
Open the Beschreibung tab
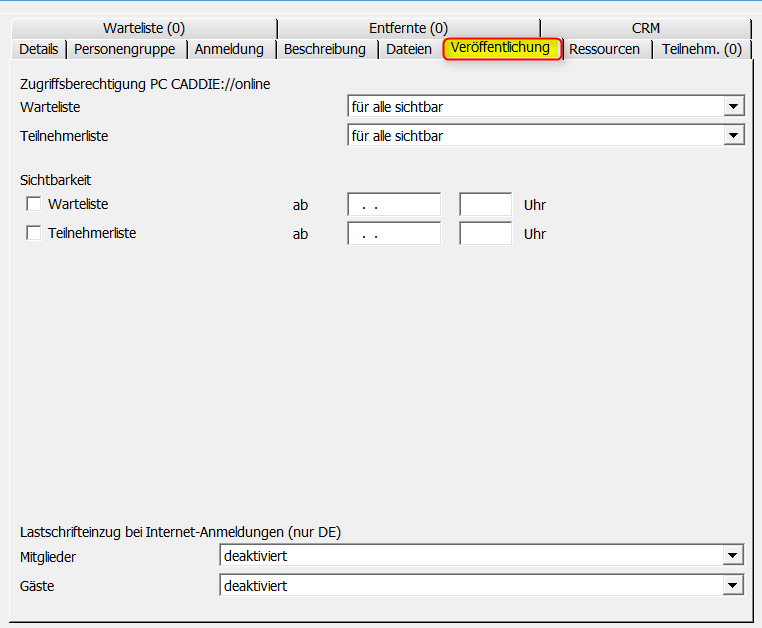325,49
